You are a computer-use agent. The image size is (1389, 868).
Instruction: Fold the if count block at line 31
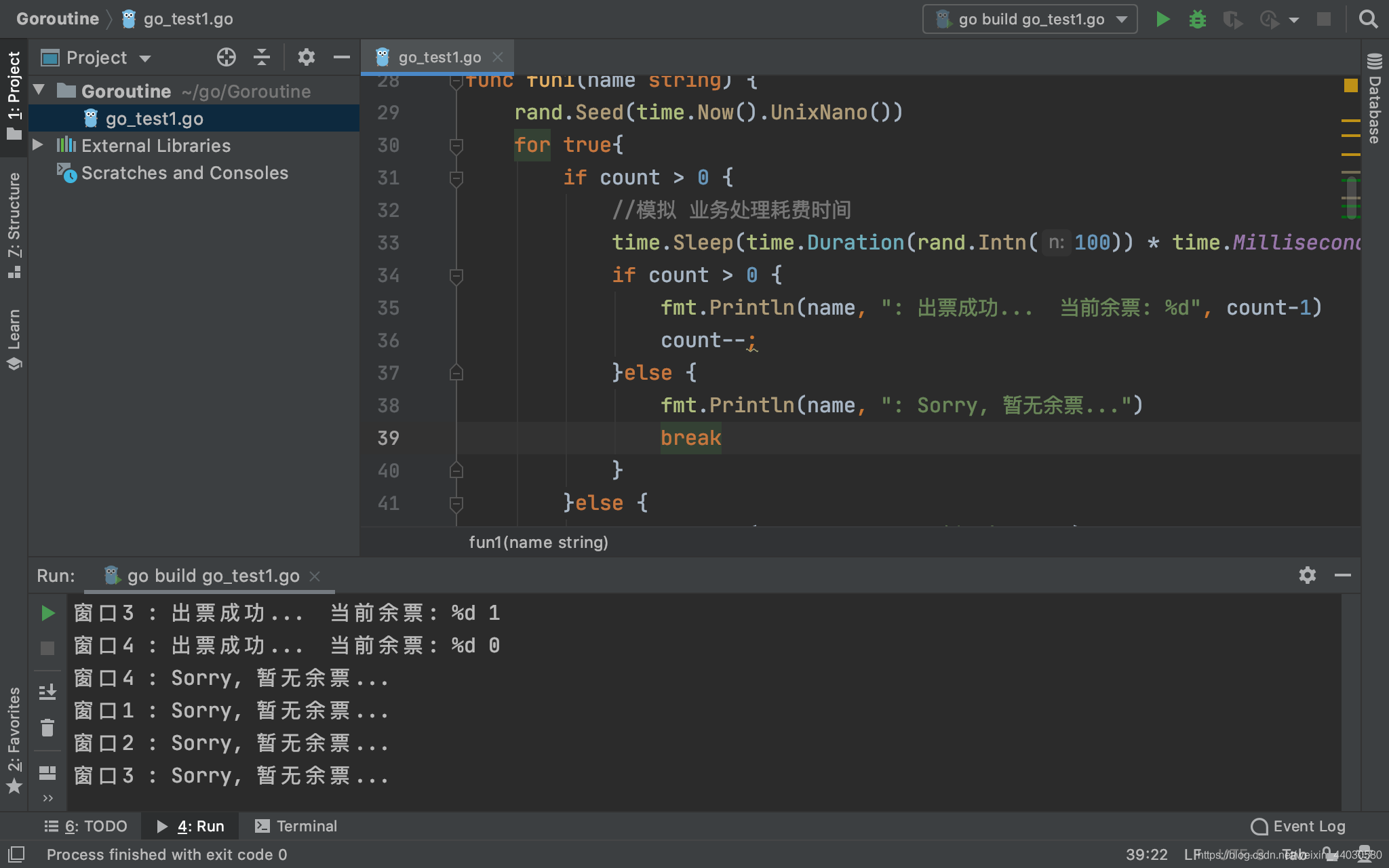456,178
